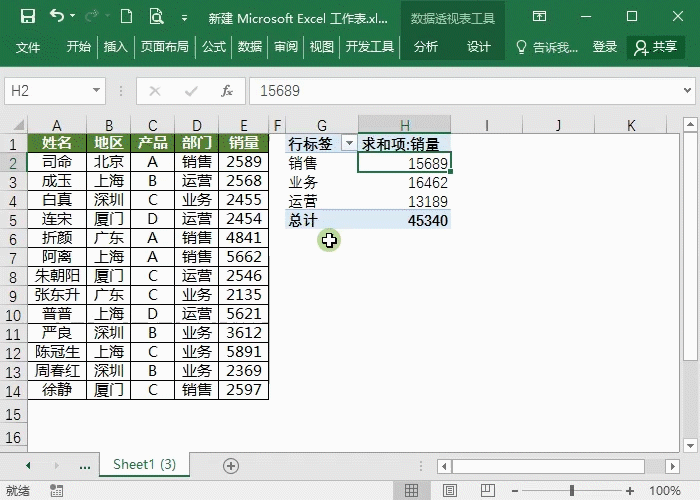Click the horizontal scrollbar left arrow
Image resolution: width=700 pixels, height=500 pixels.
(444, 467)
